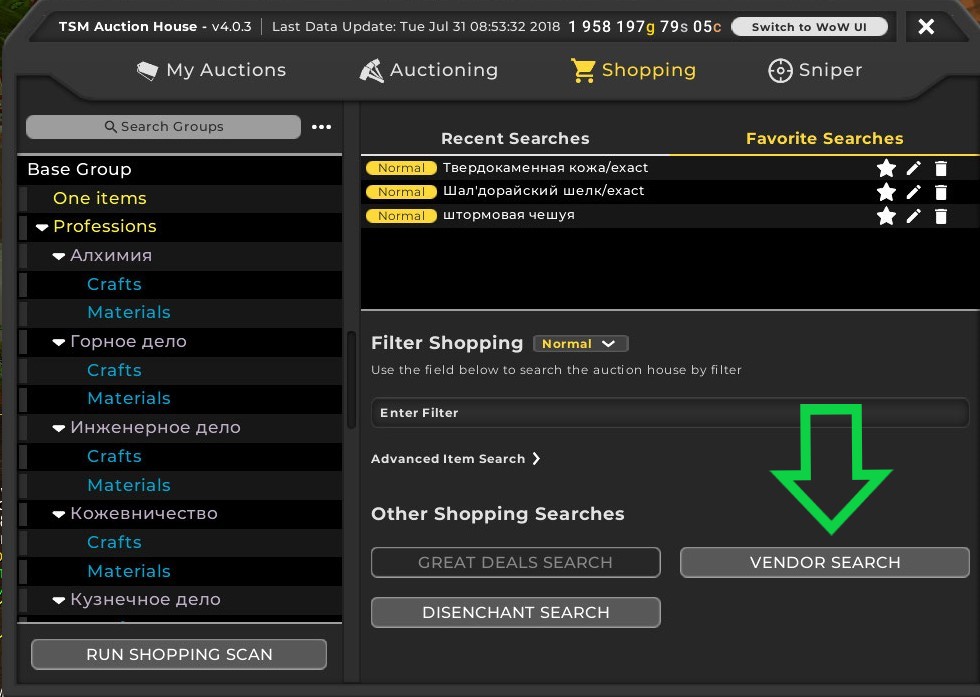Collapse the Инженерное дело group

pyautogui.click(x=59, y=428)
